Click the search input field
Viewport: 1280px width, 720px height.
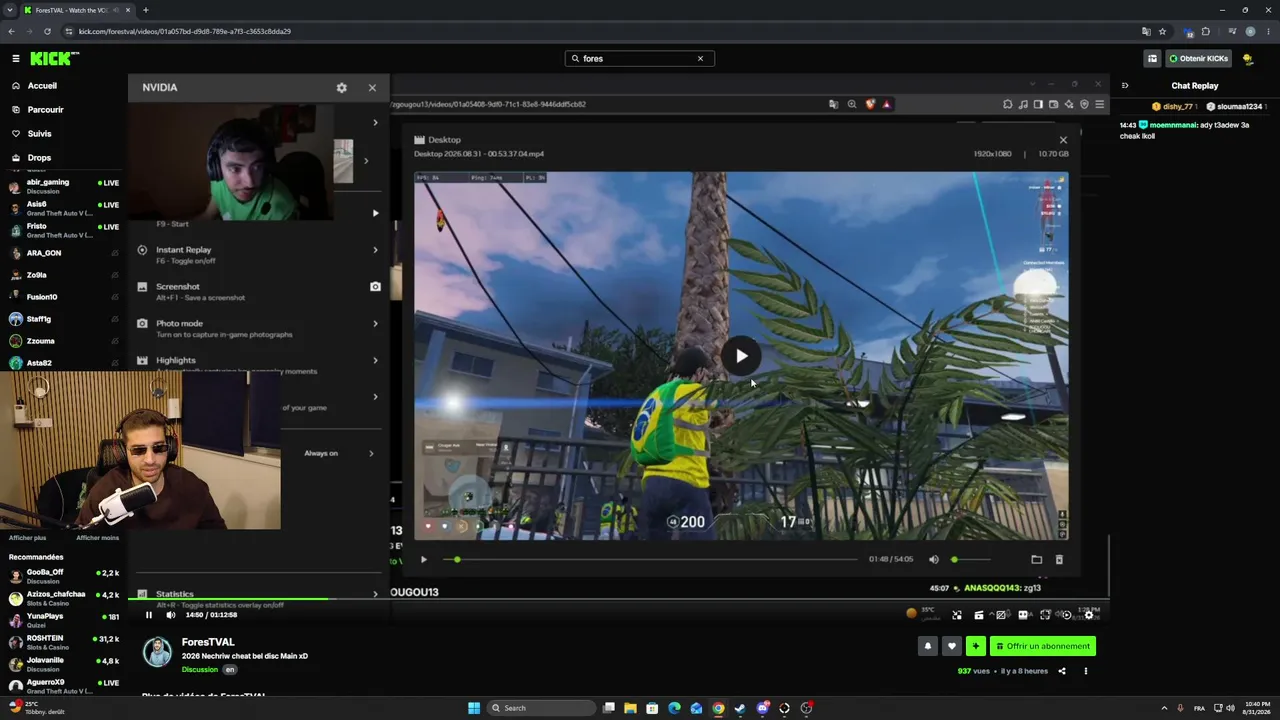pyautogui.click(x=640, y=59)
